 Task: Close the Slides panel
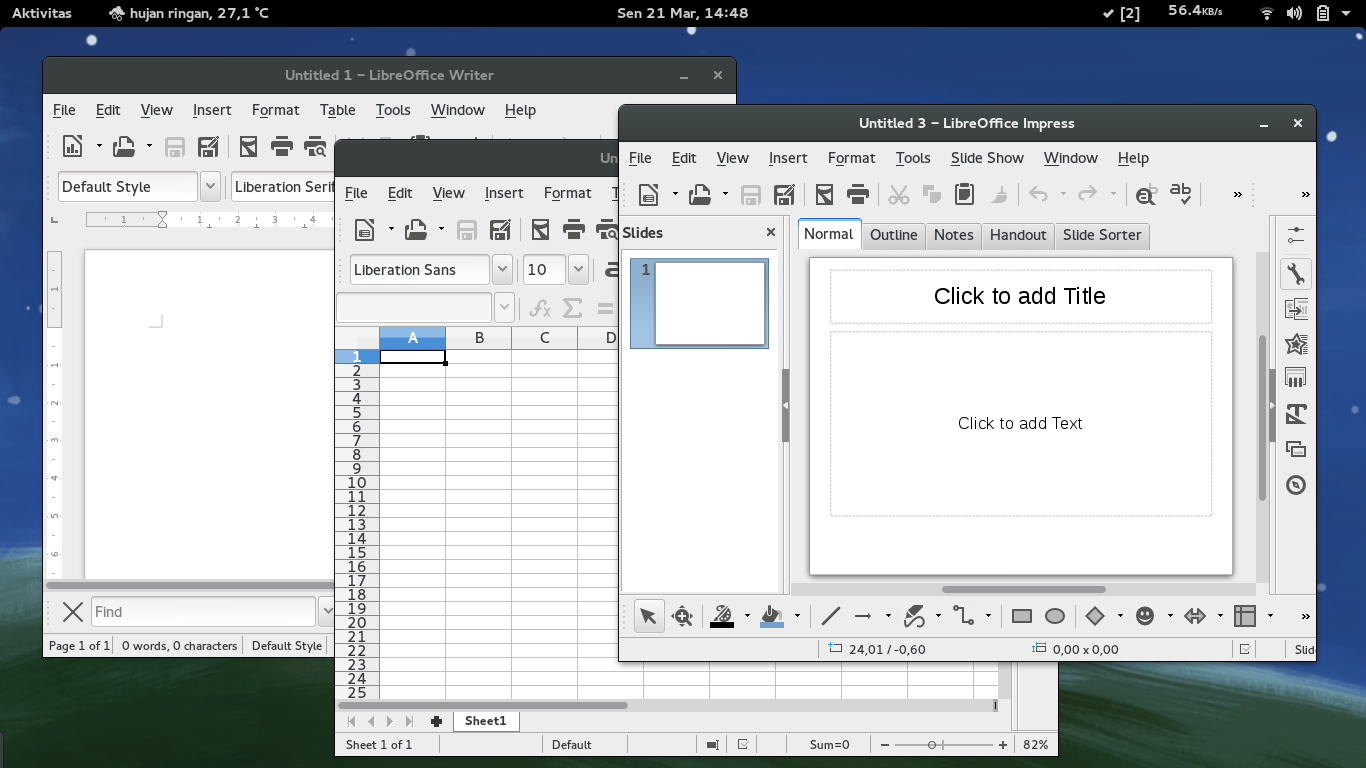pos(770,232)
